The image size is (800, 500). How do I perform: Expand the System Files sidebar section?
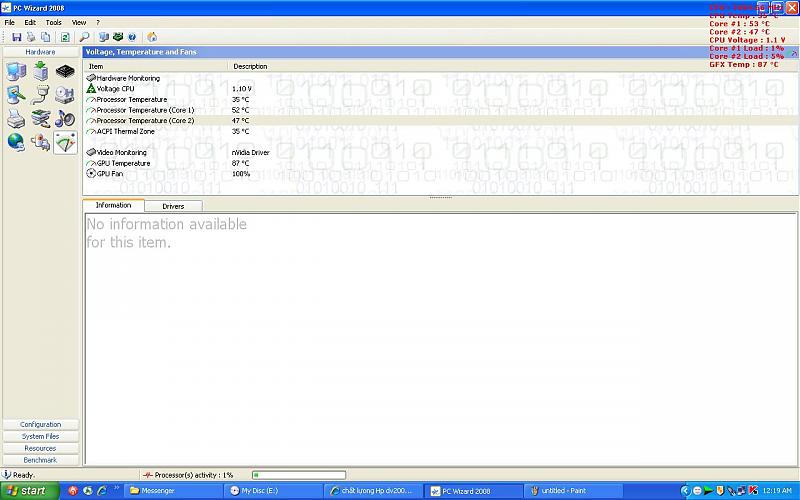click(x=41, y=436)
